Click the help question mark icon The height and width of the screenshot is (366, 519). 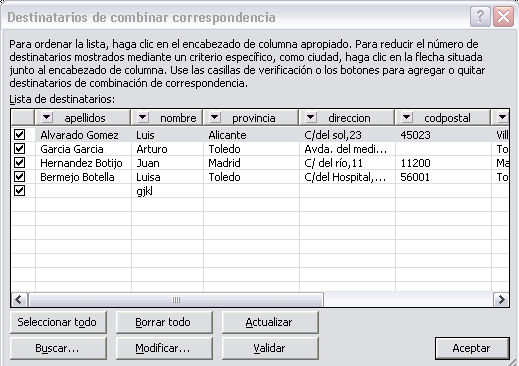(x=480, y=16)
